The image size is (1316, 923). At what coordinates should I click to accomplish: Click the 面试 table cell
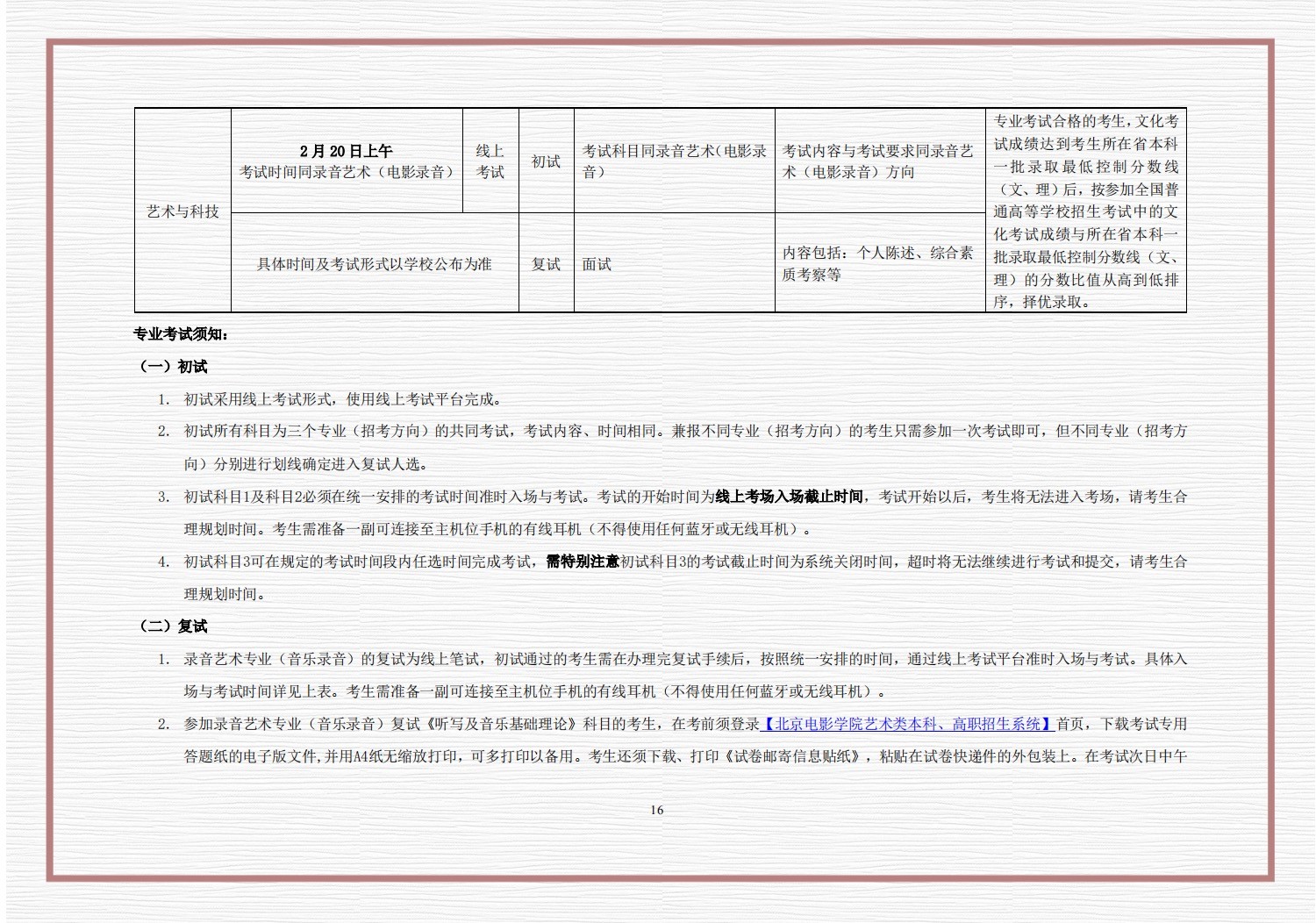click(x=597, y=264)
